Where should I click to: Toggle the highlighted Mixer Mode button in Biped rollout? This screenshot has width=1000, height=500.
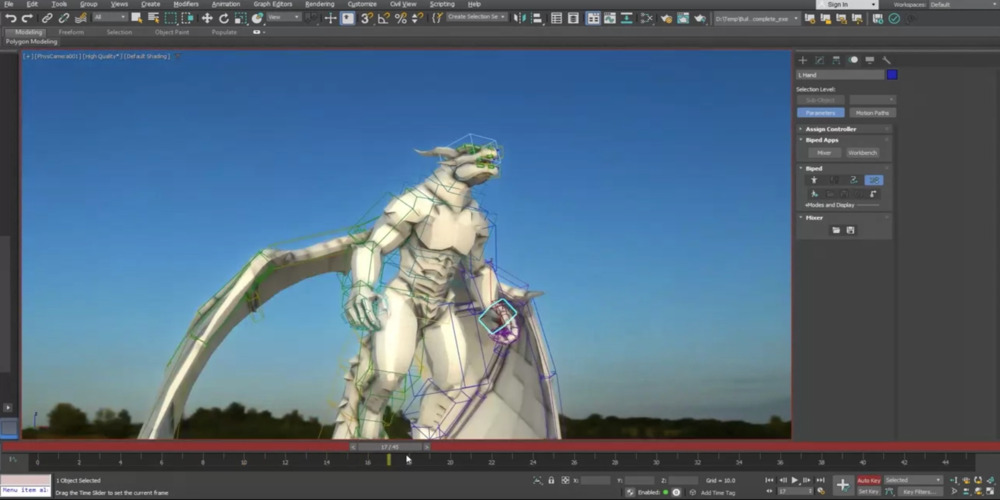coord(874,180)
